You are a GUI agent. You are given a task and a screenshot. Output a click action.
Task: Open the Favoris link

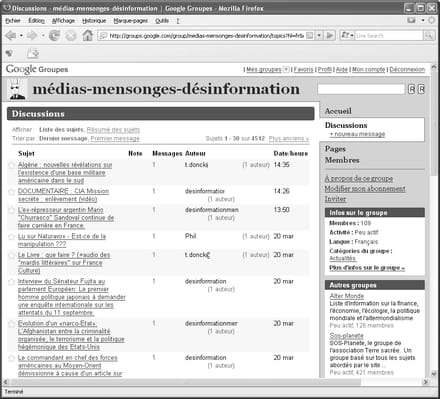303,69
